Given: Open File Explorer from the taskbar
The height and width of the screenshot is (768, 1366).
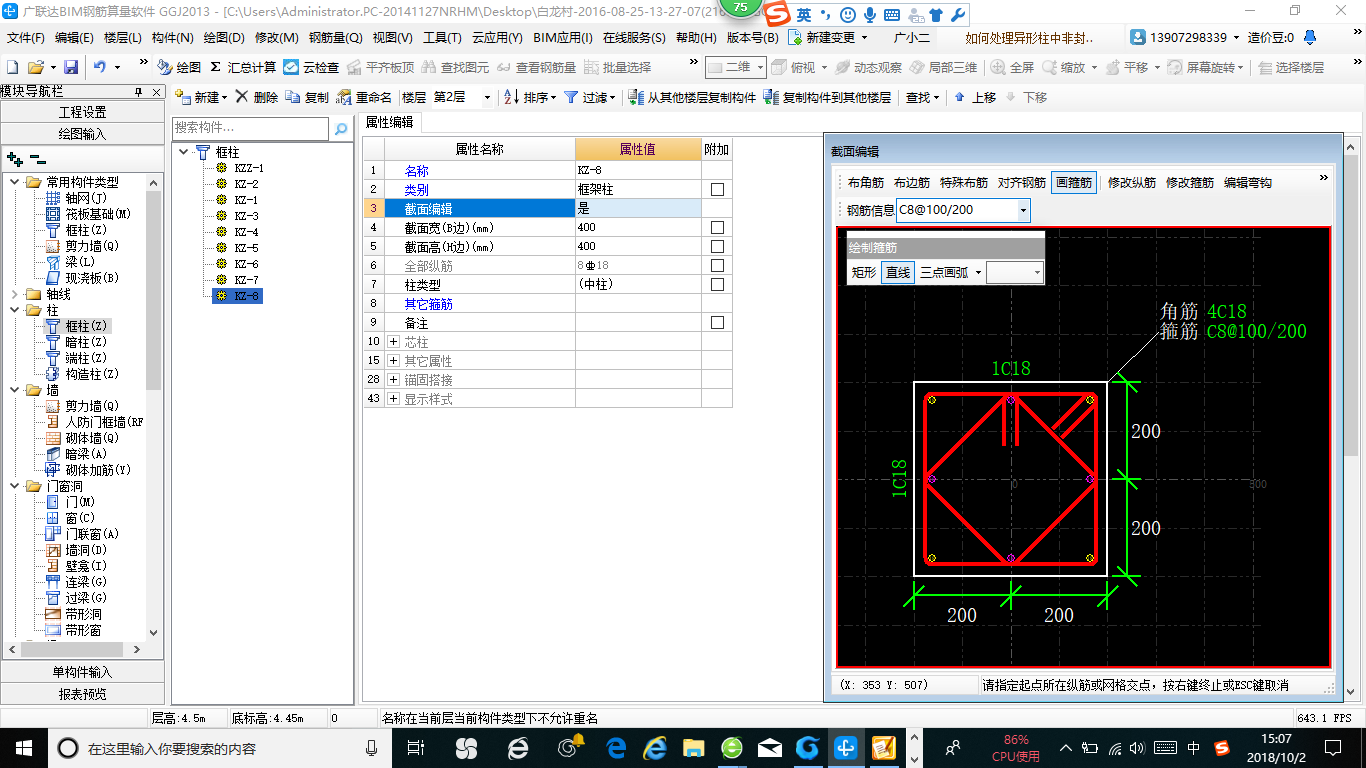Looking at the screenshot, I should tap(694, 747).
